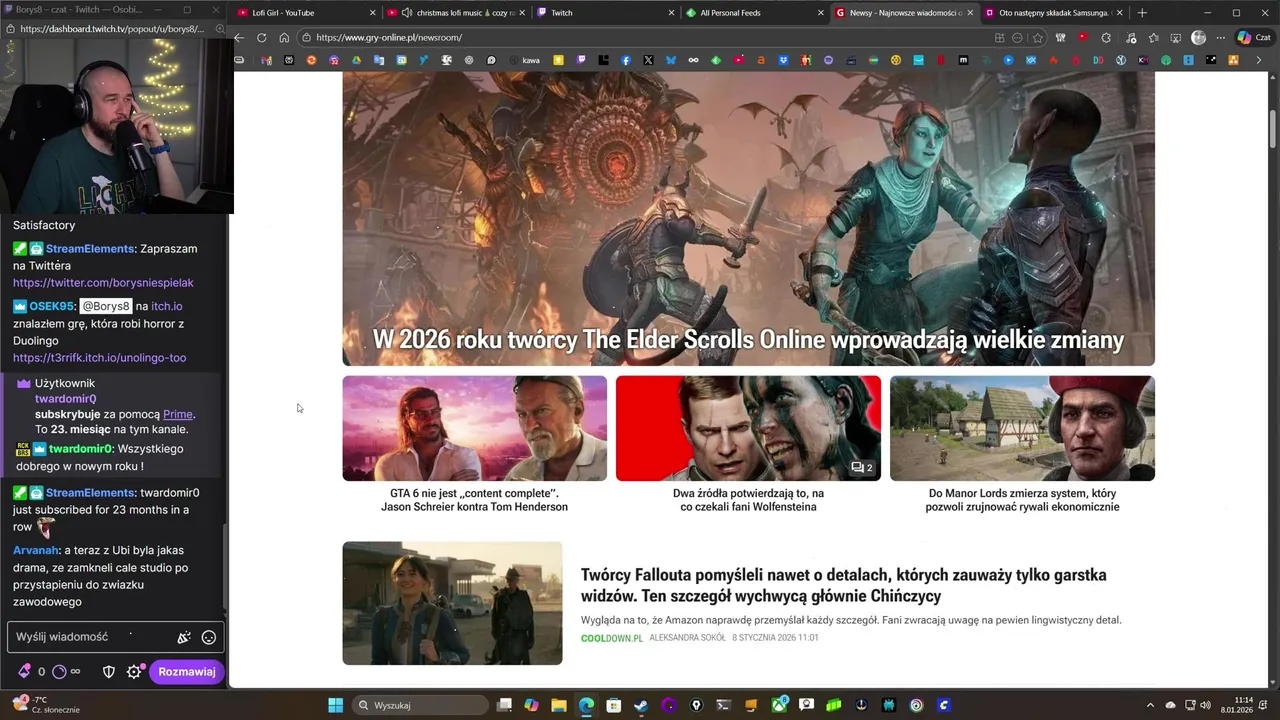Image resolution: width=1280 pixels, height=720 pixels.
Task: Click the Rozmawiaj send button
Action: [187, 672]
